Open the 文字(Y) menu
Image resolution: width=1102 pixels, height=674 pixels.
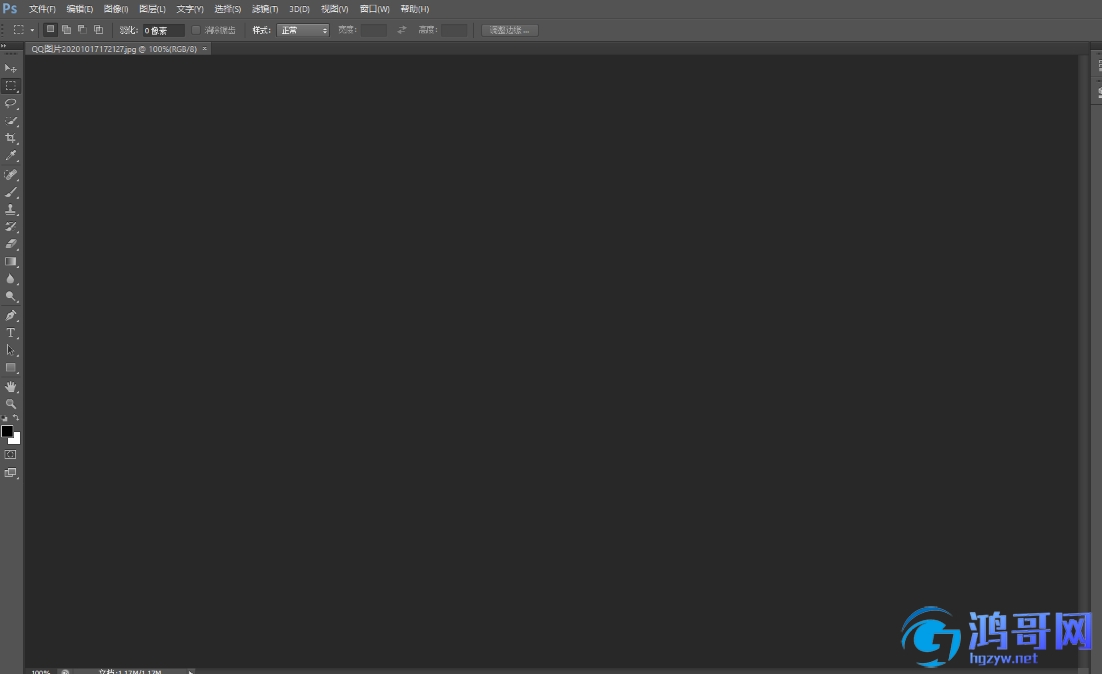tap(190, 9)
